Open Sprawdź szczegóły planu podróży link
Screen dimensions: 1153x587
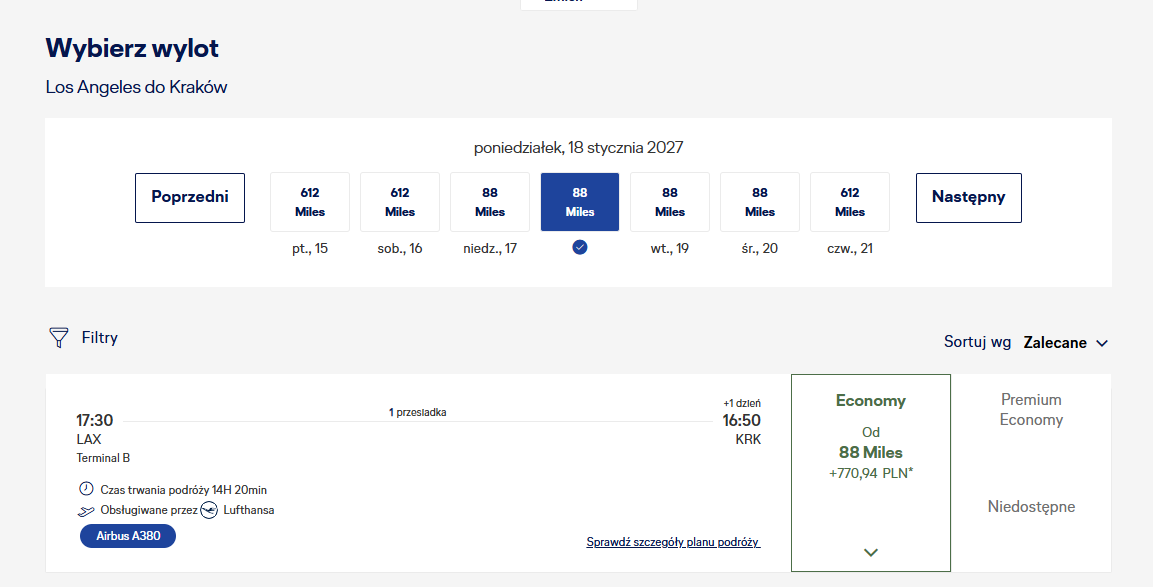(673, 542)
